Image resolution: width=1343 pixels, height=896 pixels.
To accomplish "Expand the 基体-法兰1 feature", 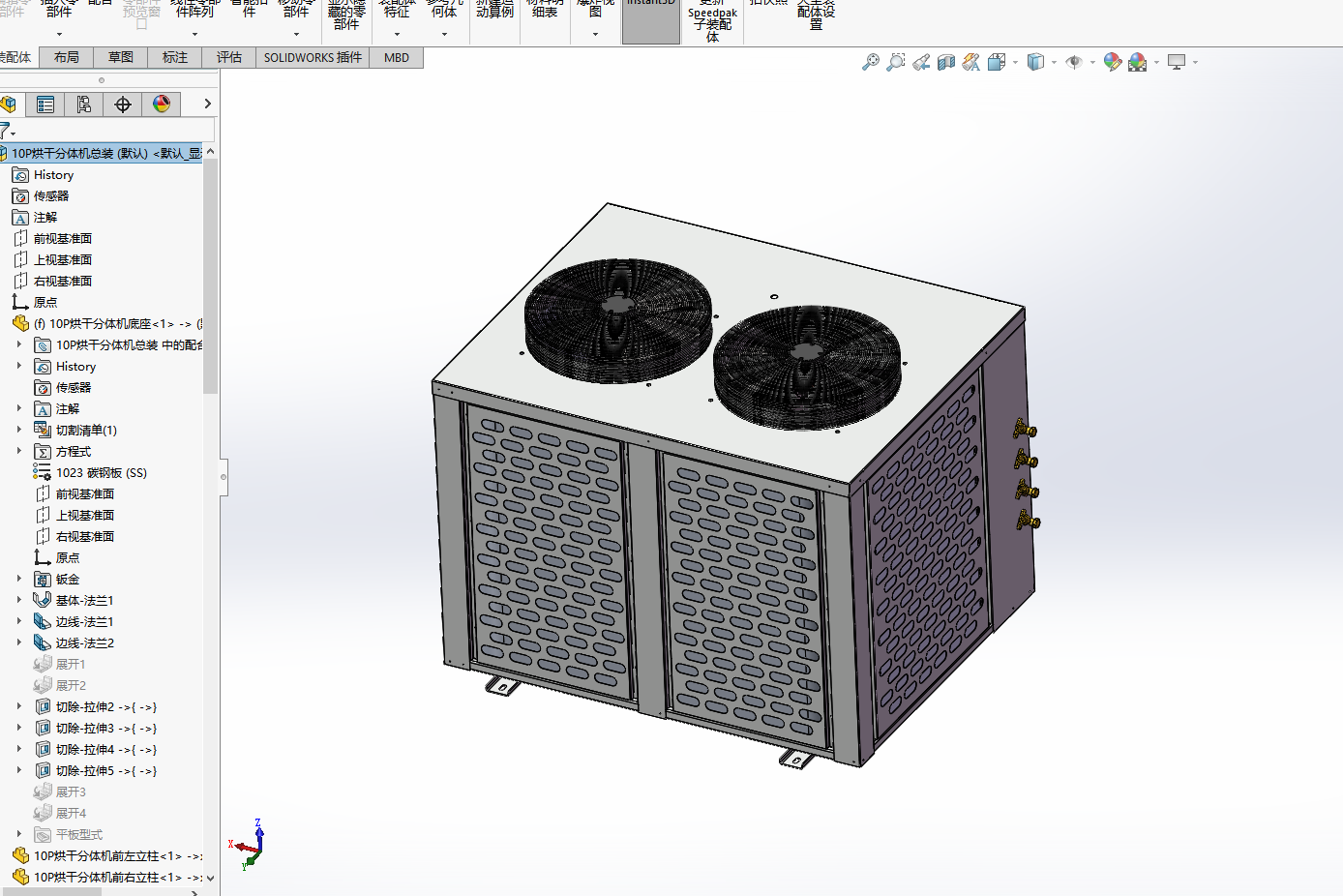I will click(18, 600).
